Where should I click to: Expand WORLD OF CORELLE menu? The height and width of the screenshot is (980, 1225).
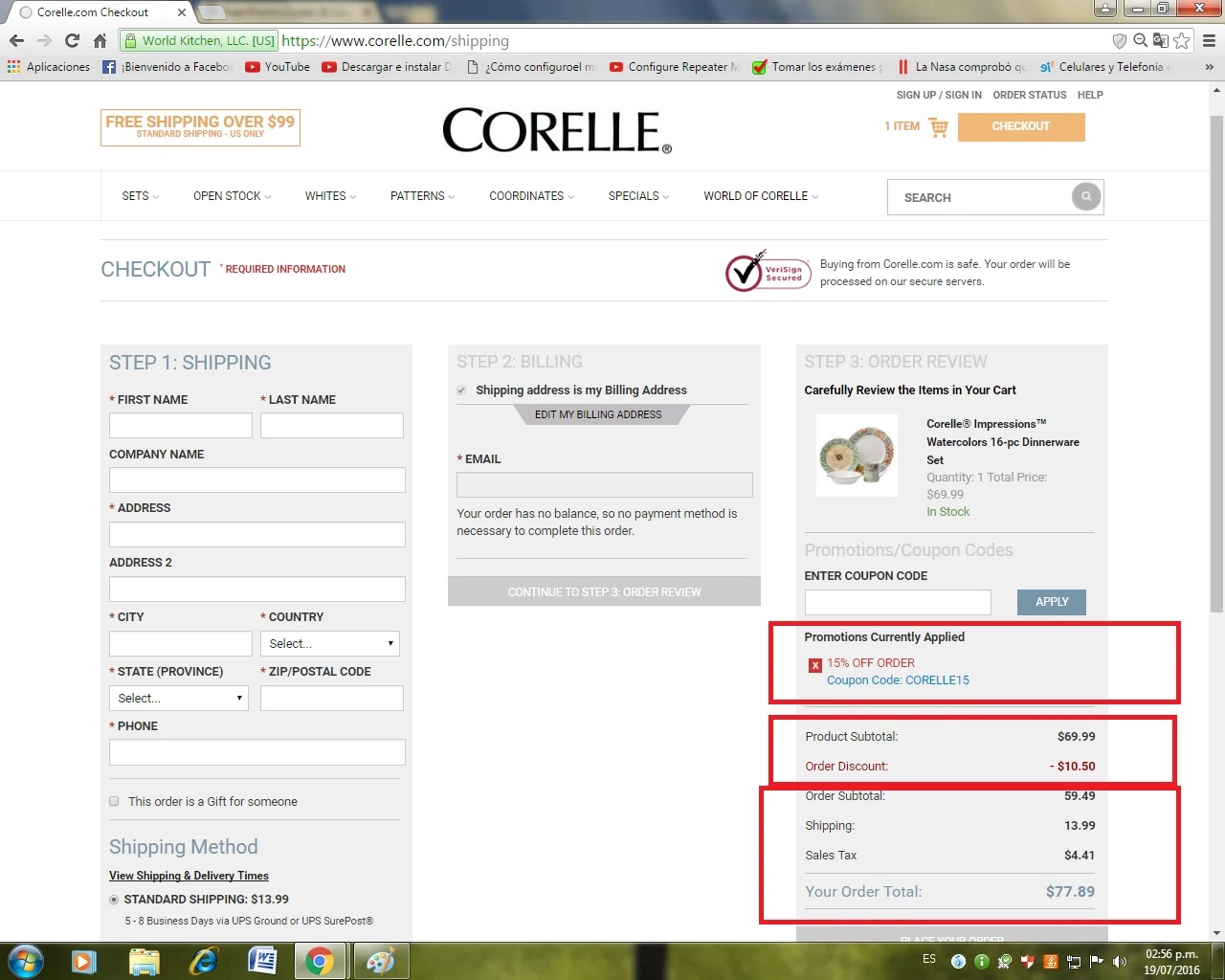(761, 196)
